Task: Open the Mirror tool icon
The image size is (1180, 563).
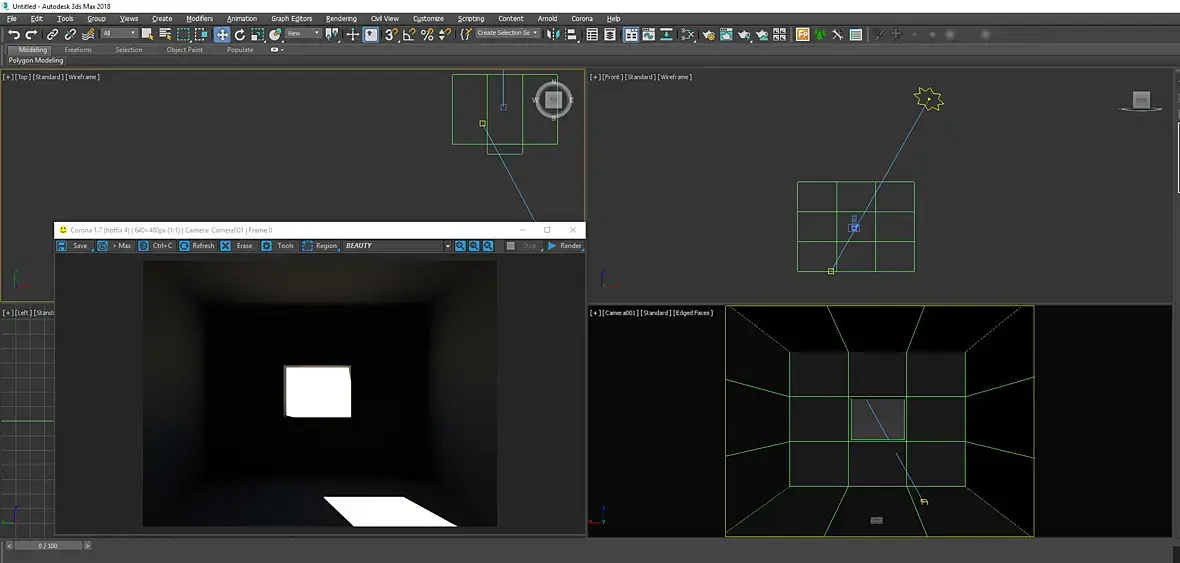Action: 553,34
